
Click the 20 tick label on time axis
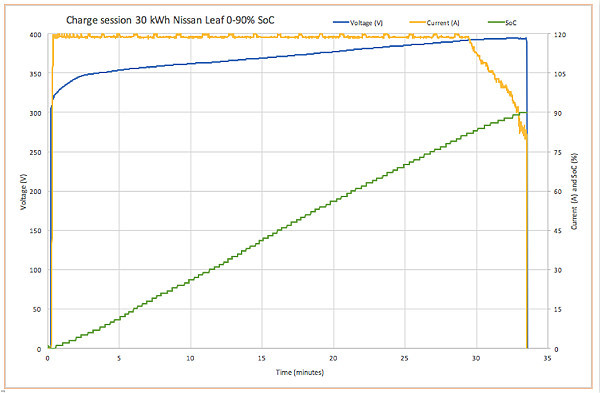pos(333,358)
